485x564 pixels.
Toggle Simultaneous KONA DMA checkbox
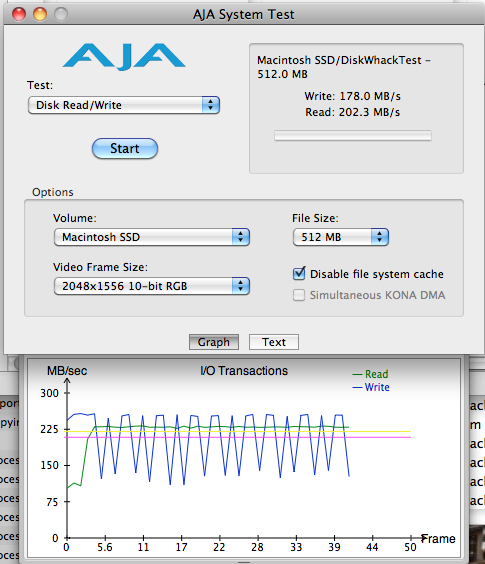coord(299,295)
